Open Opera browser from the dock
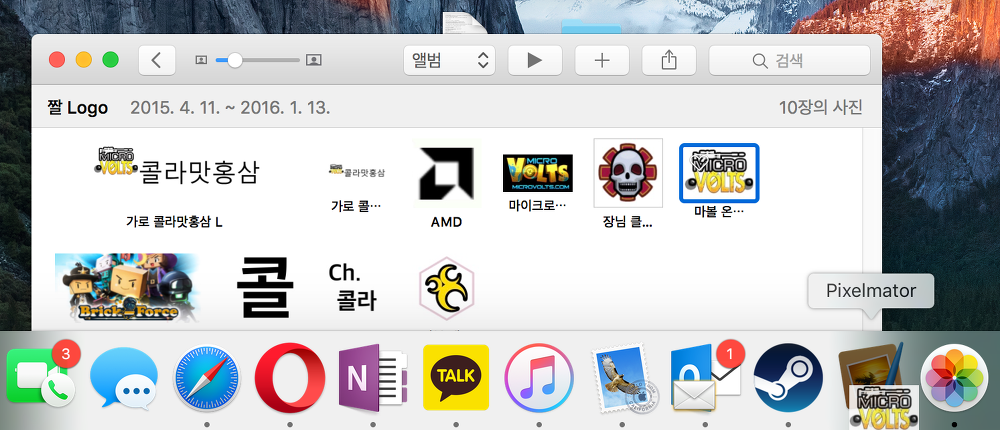 tap(289, 379)
